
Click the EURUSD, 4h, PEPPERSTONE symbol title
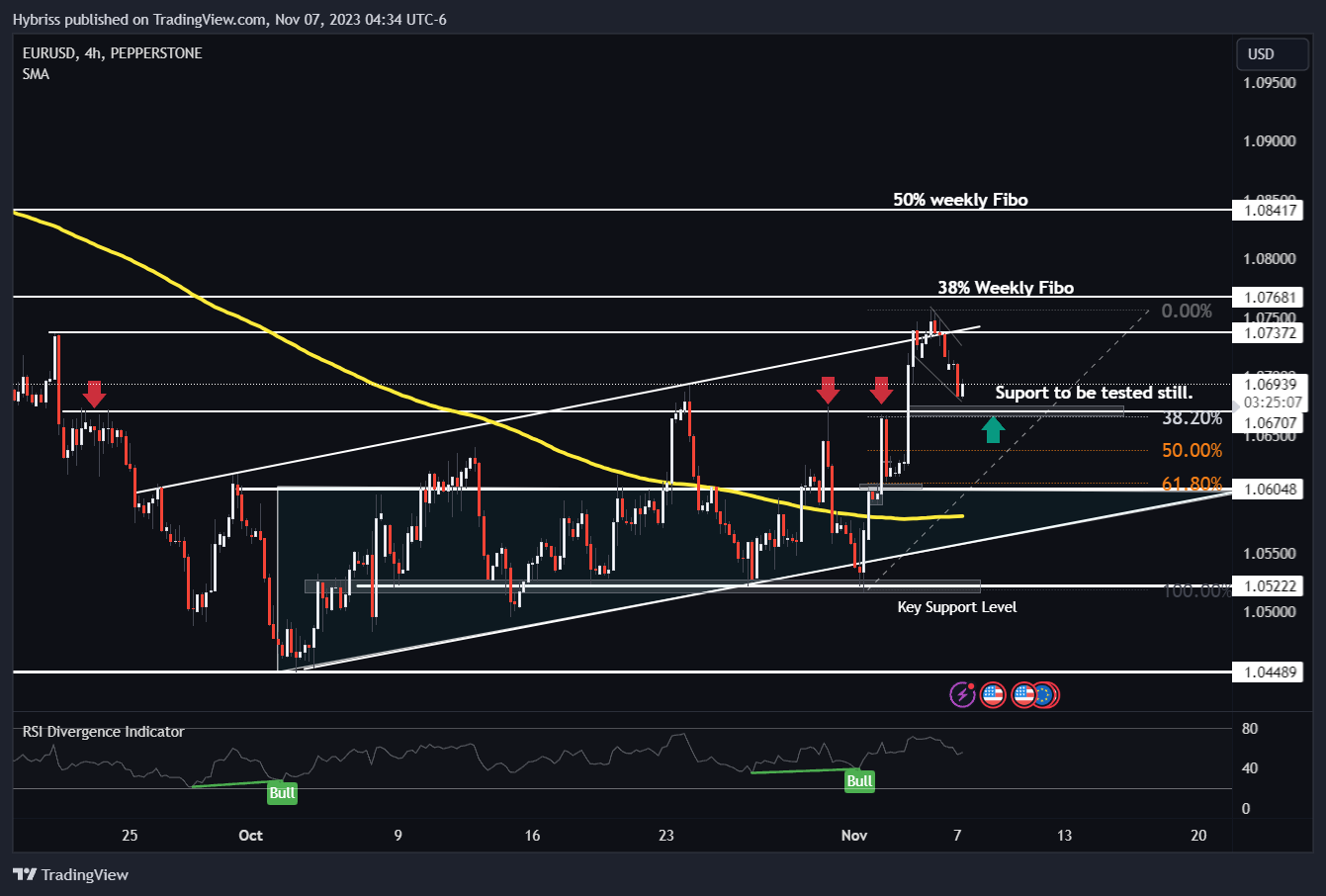coord(112,53)
